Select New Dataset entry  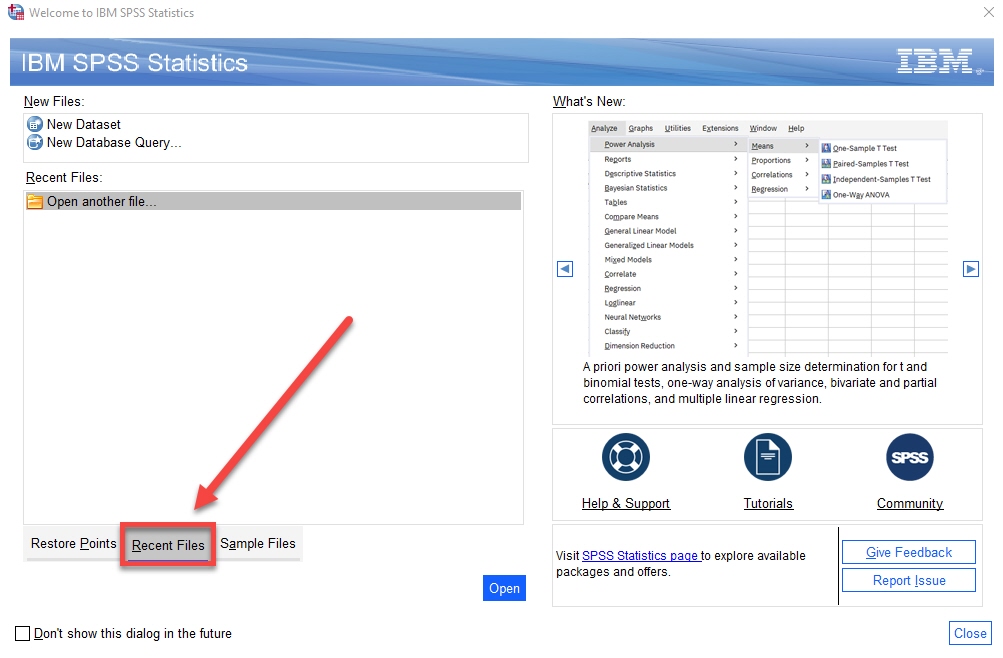[x=83, y=124]
